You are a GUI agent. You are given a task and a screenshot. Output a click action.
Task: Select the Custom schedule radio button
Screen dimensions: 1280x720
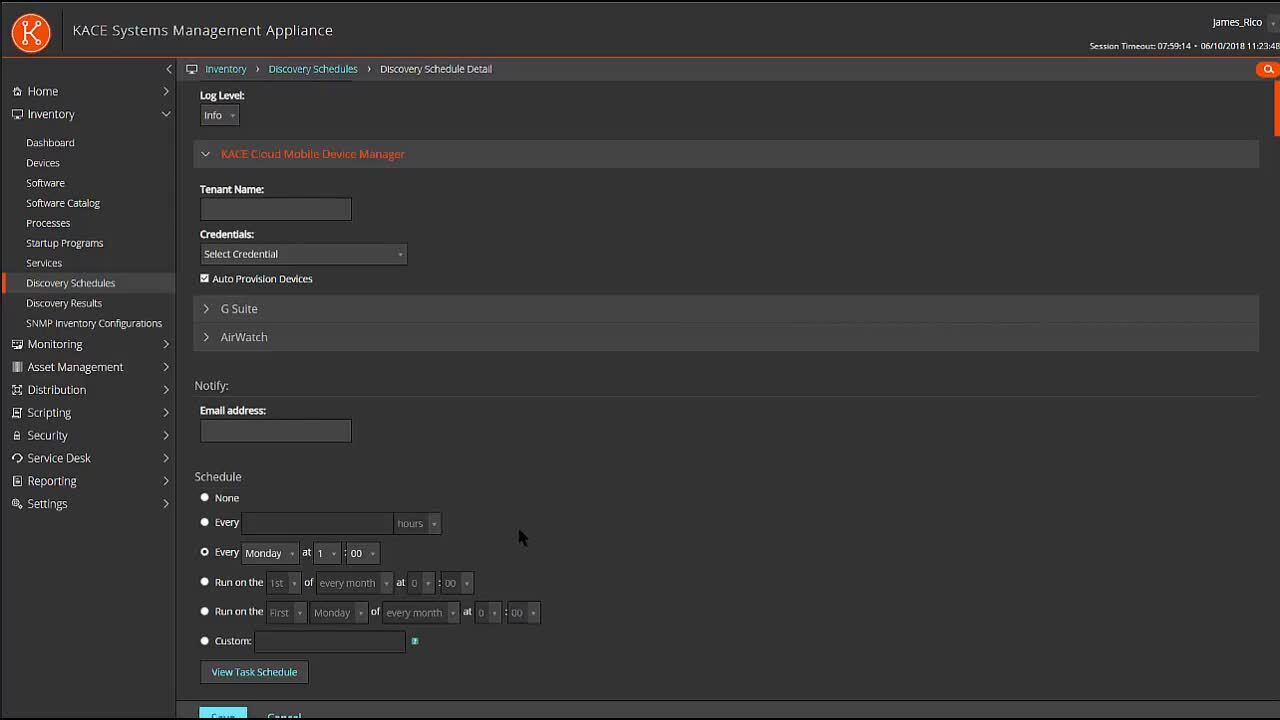coord(205,641)
